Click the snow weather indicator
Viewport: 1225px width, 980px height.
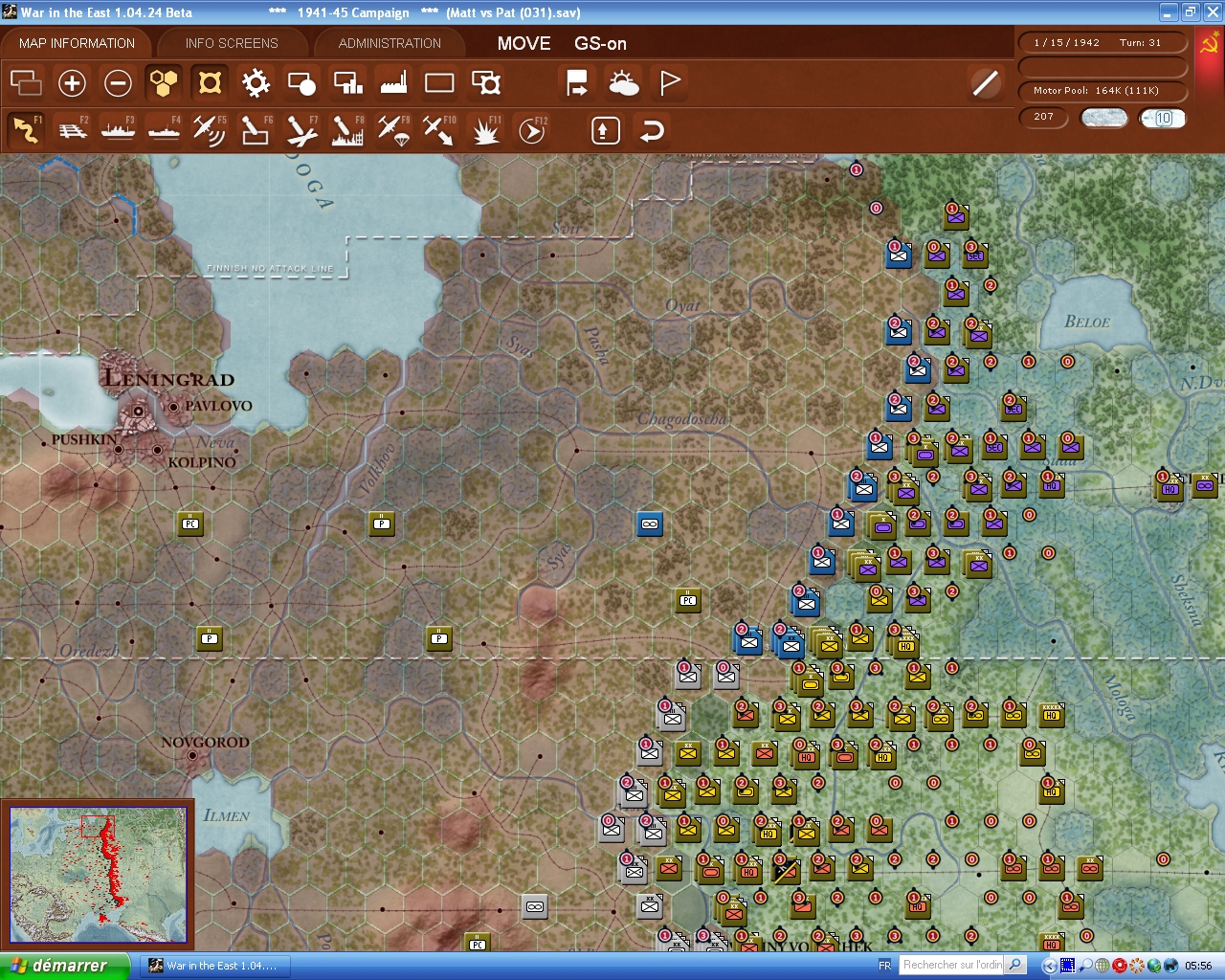1103,118
